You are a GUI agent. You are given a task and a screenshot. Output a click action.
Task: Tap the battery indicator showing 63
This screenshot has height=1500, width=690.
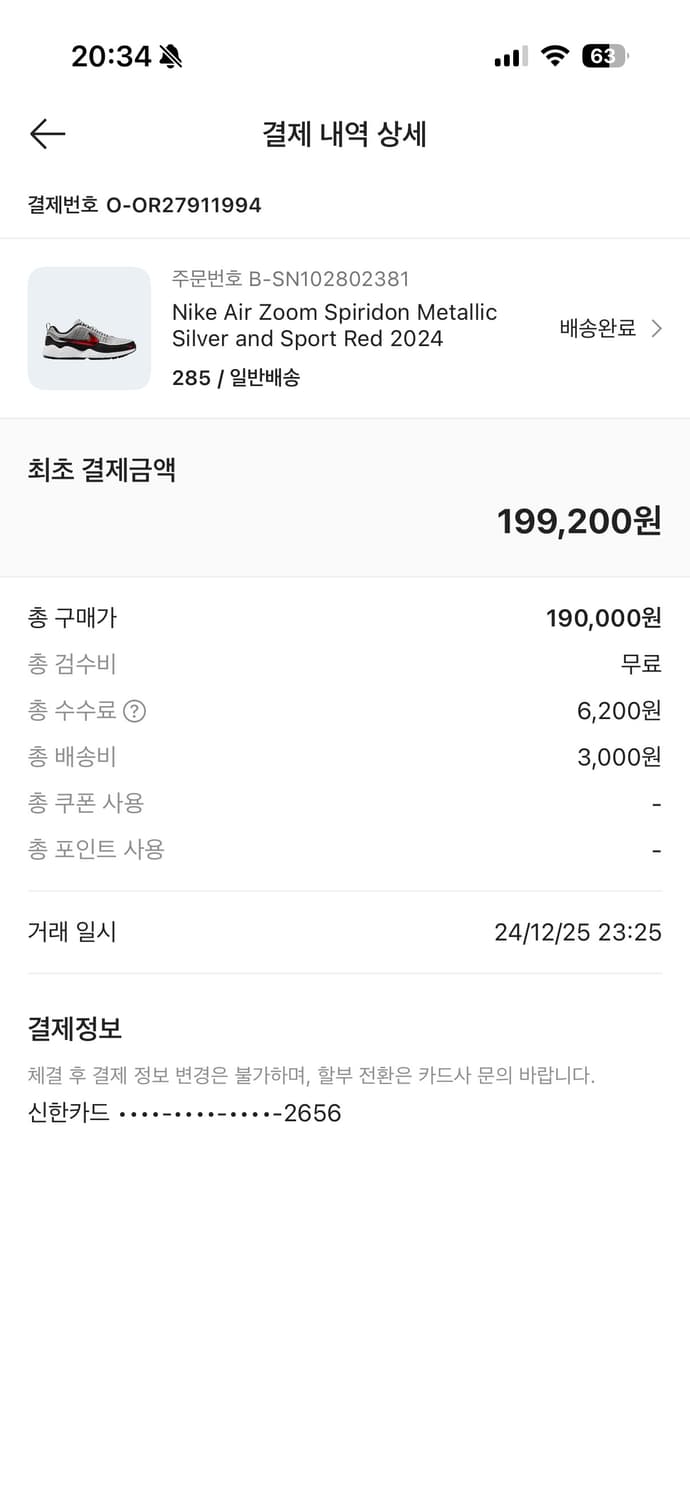[607, 57]
